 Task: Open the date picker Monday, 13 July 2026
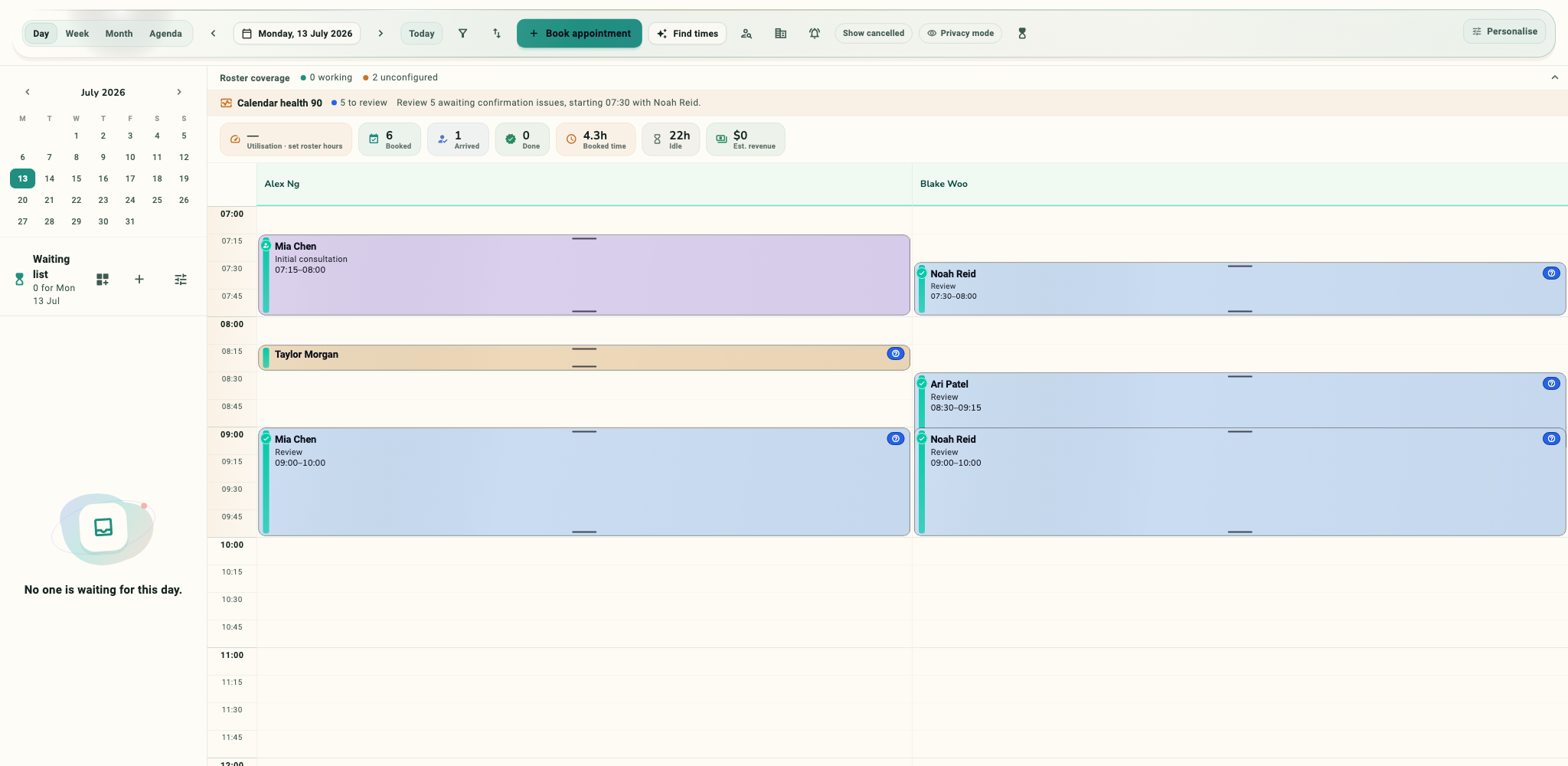point(297,34)
